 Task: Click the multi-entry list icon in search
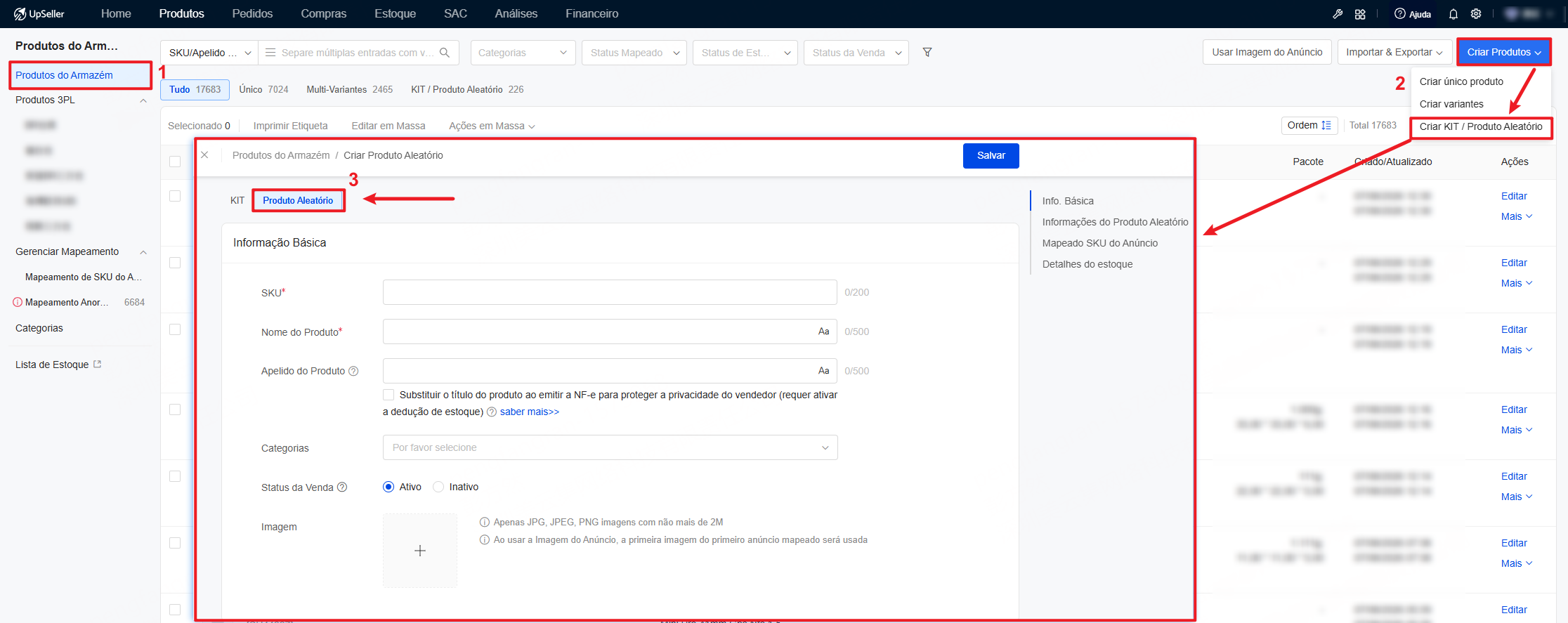(270, 53)
